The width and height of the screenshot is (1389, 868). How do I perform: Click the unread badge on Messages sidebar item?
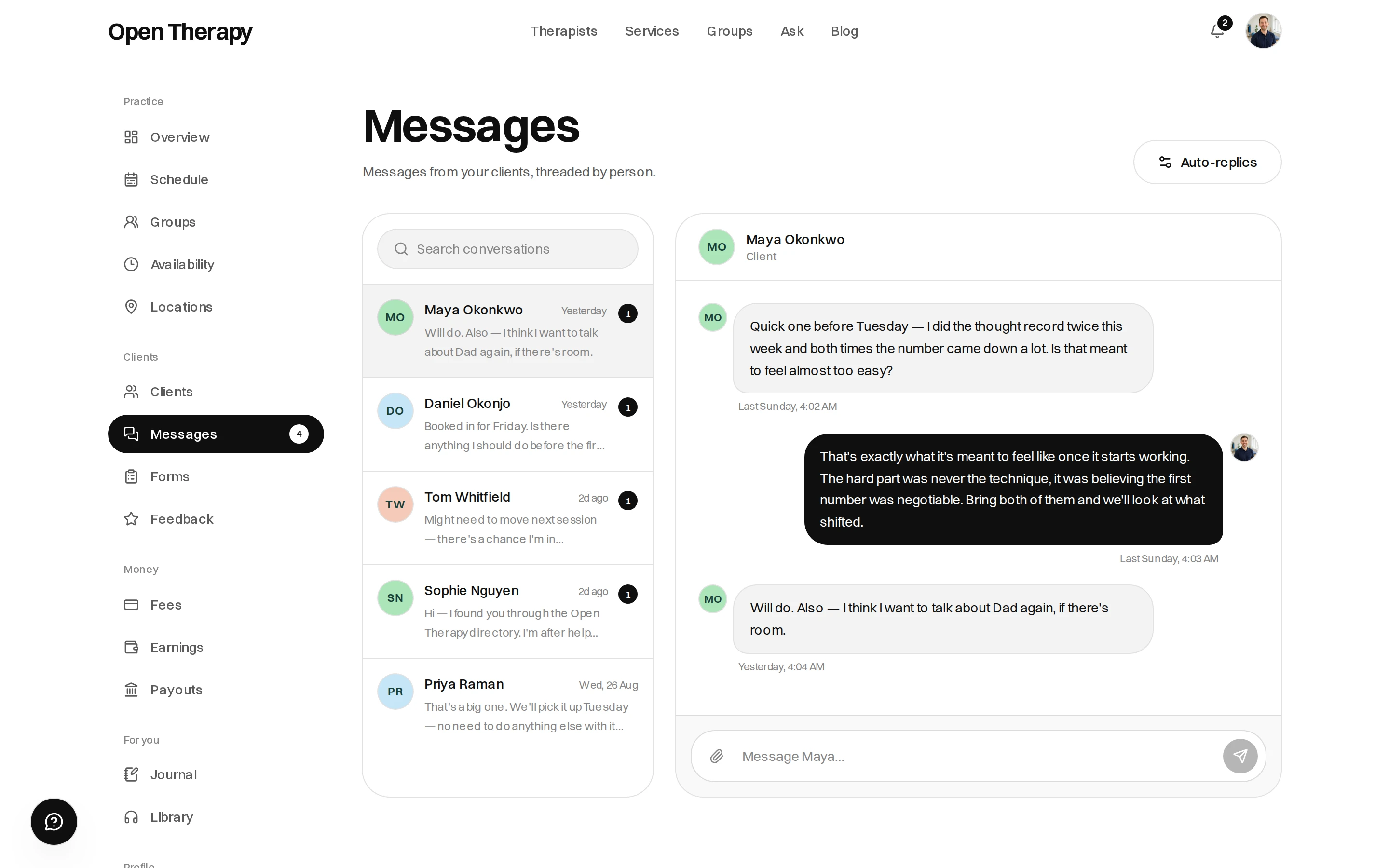299,434
